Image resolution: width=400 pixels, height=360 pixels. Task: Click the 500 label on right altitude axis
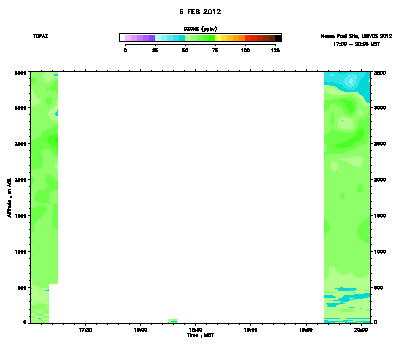[x=378, y=288]
